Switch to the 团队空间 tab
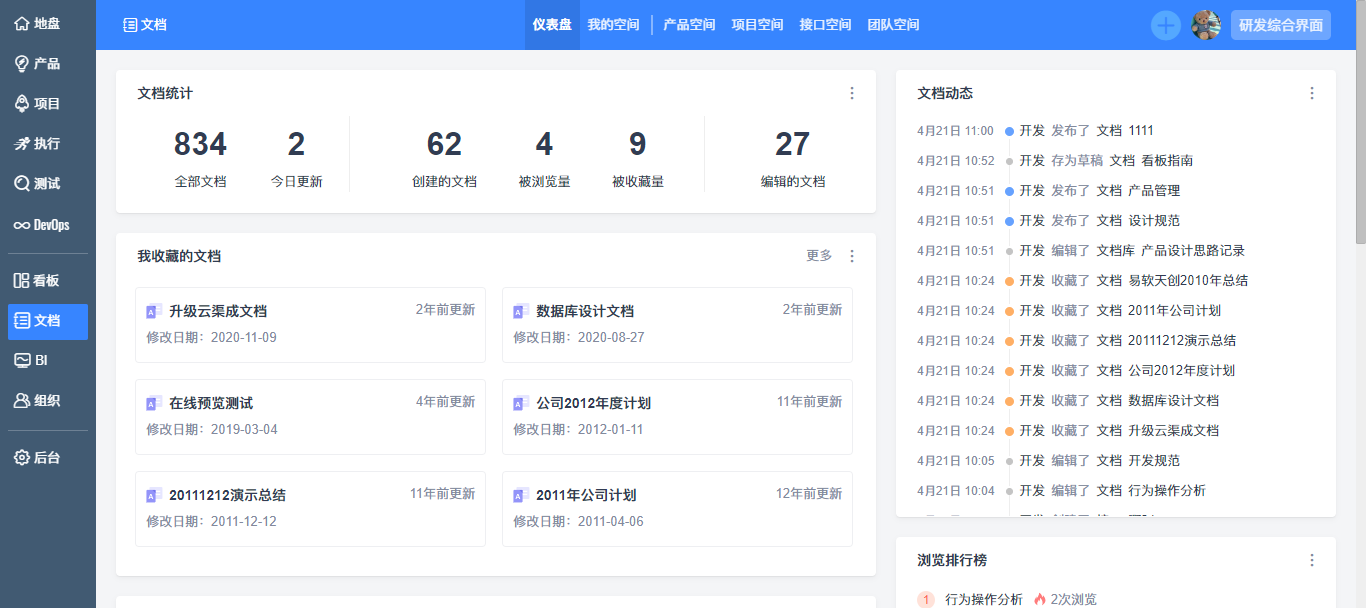1366x608 pixels. [x=893, y=24]
